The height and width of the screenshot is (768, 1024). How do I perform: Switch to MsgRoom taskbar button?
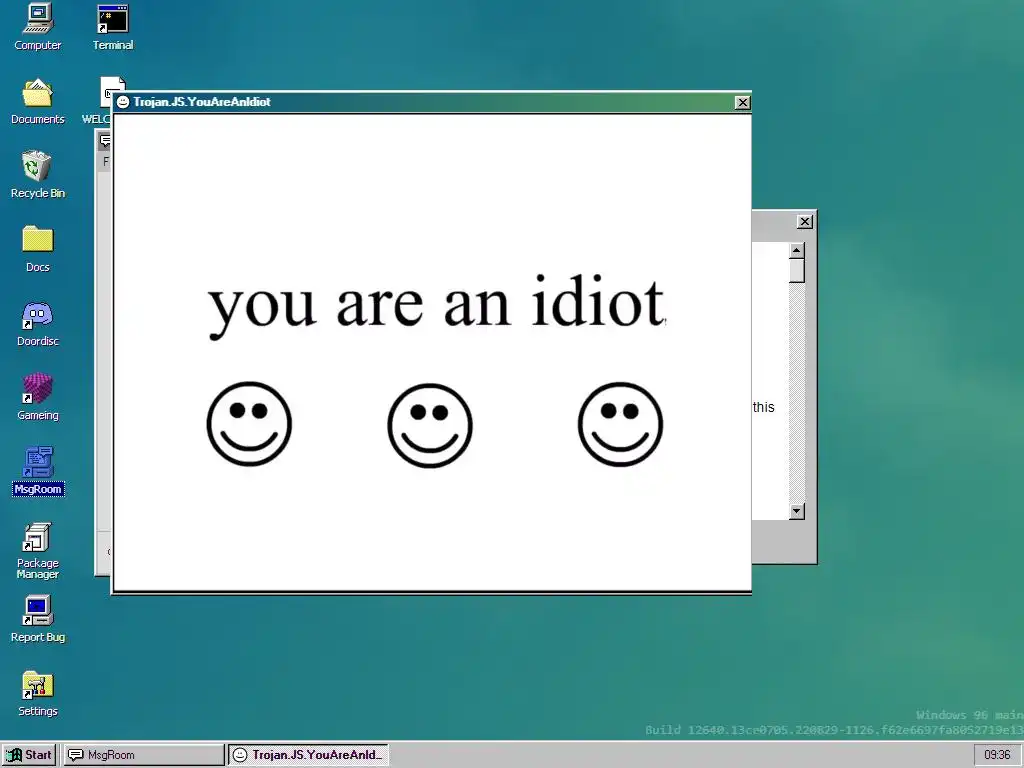tap(143, 755)
